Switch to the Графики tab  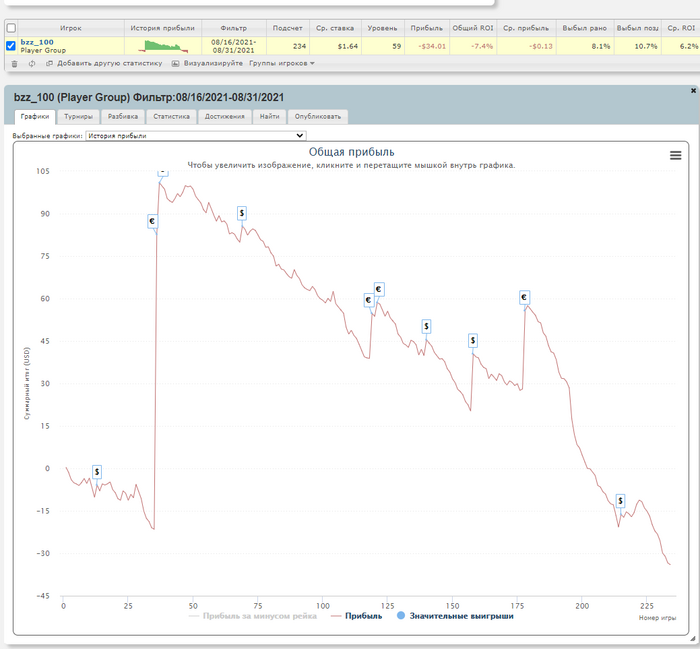pyautogui.click(x=35, y=116)
